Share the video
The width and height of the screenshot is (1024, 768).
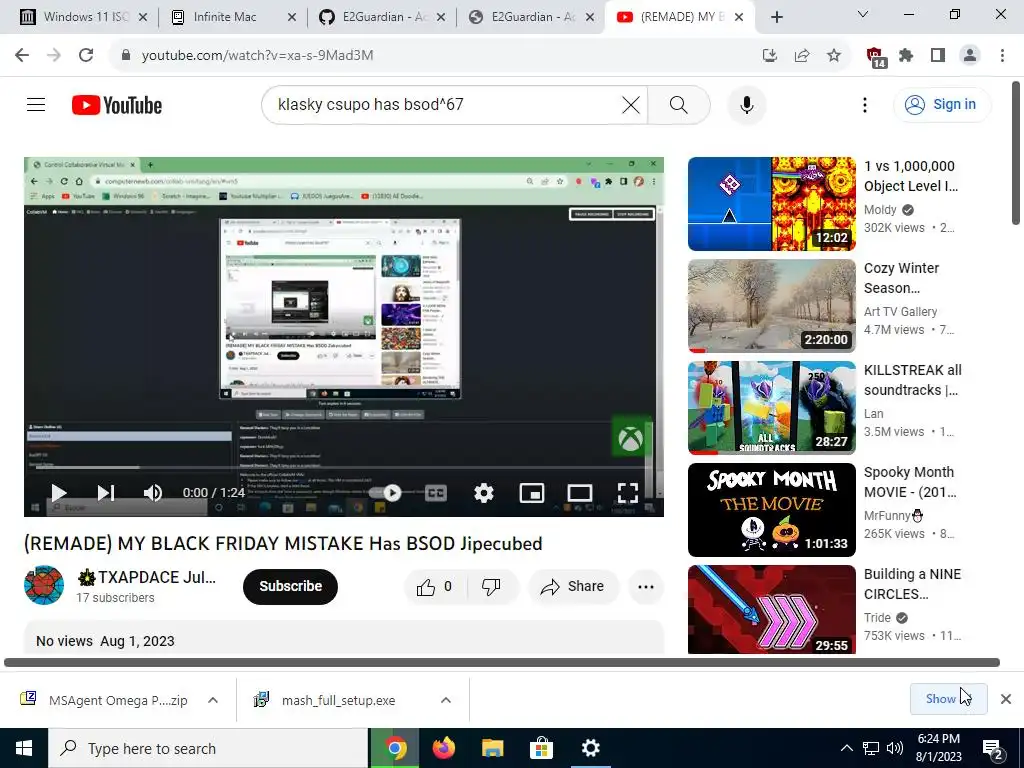click(x=573, y=586)
